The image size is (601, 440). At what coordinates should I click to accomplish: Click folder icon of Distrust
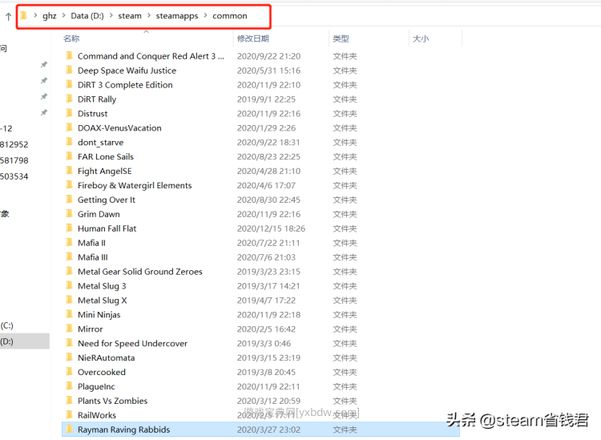click(69, 113)
